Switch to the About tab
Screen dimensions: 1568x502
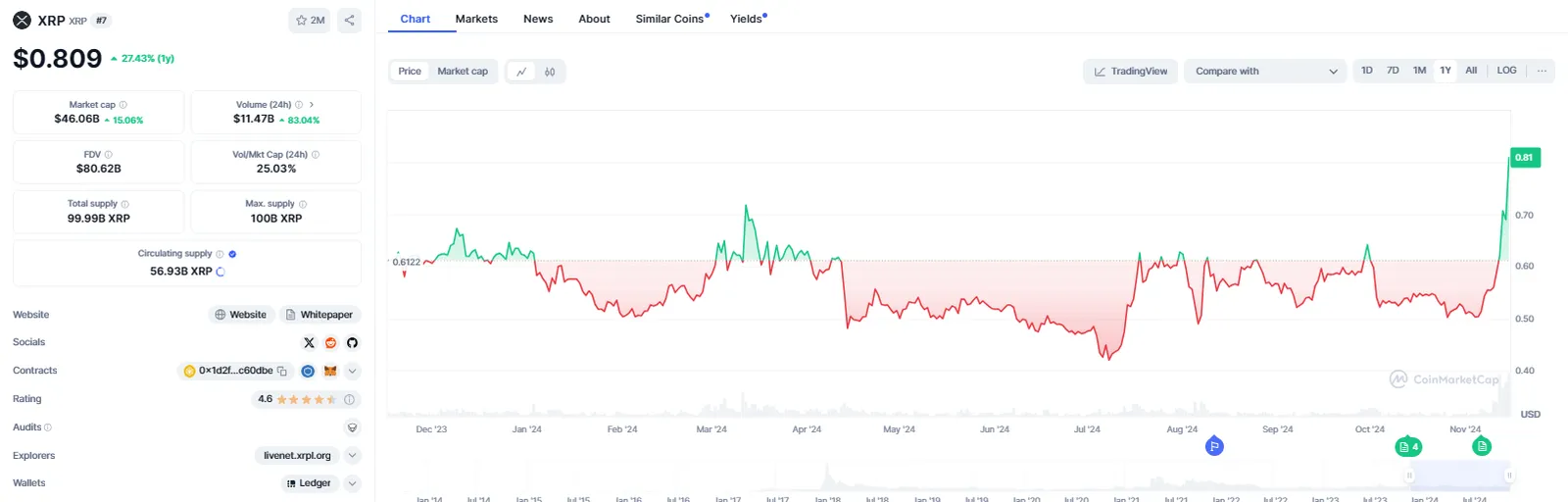[594, 19]
